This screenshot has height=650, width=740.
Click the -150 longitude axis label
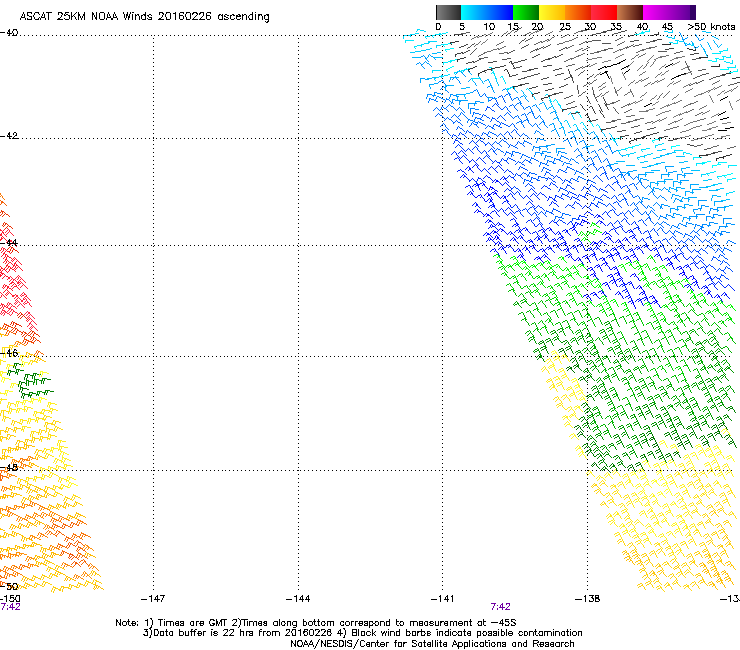click(10, 599)
